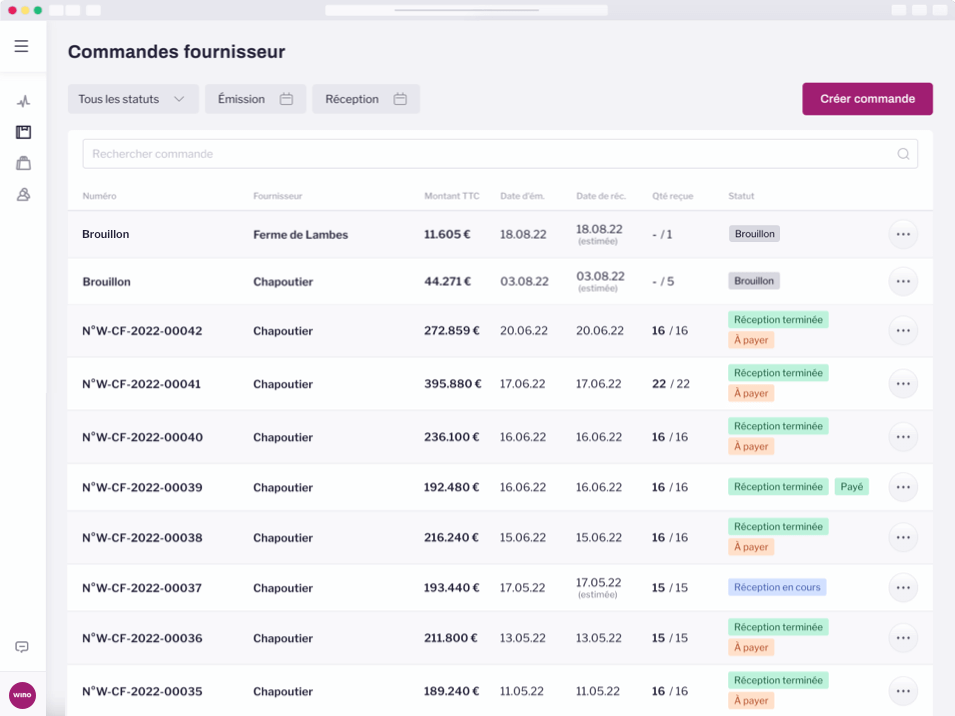The height and width of the screenshot is (716, 955).
Task: Open the Tous les statuts filter dropdown
Action: pos(133,99)
